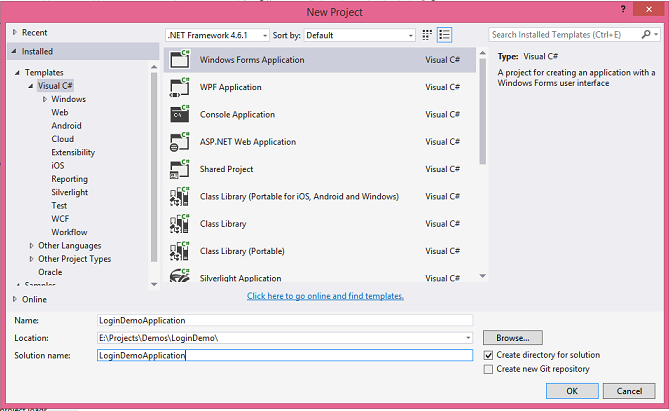
Task: Select 'Class Library (Portable)' row text
Action: (x=242, y=251)
